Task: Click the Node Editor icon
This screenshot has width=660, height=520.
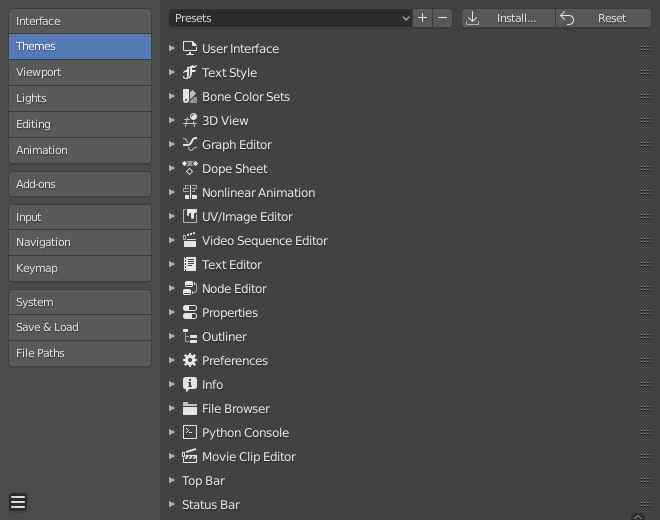Action: click(190, 288)
